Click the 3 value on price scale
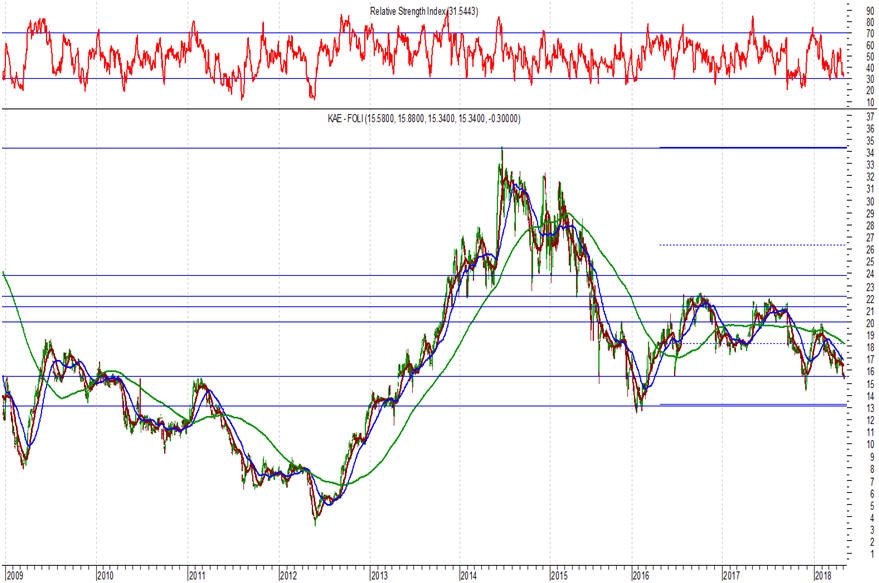The image size is (879, 583). click(872, 530)
